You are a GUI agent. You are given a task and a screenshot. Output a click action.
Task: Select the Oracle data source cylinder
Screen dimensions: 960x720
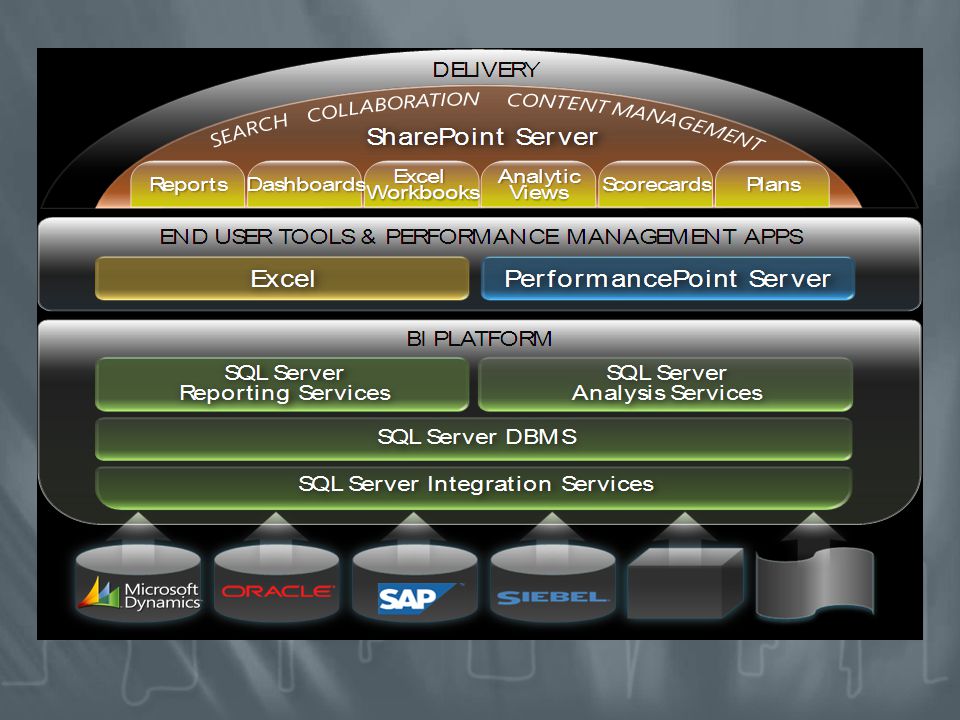[x=277, y=585]
